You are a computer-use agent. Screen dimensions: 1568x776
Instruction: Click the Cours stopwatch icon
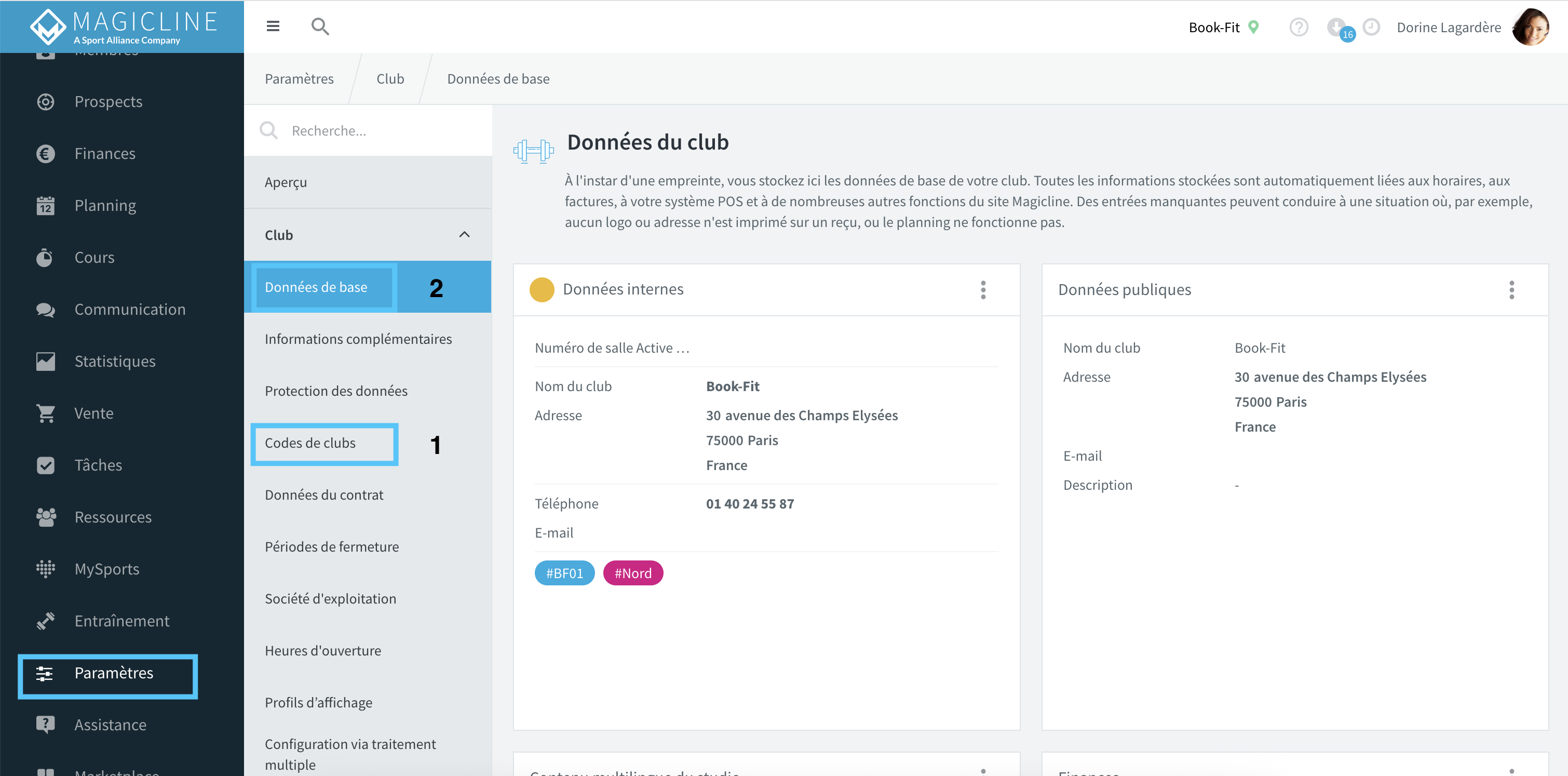coord(45,257)
